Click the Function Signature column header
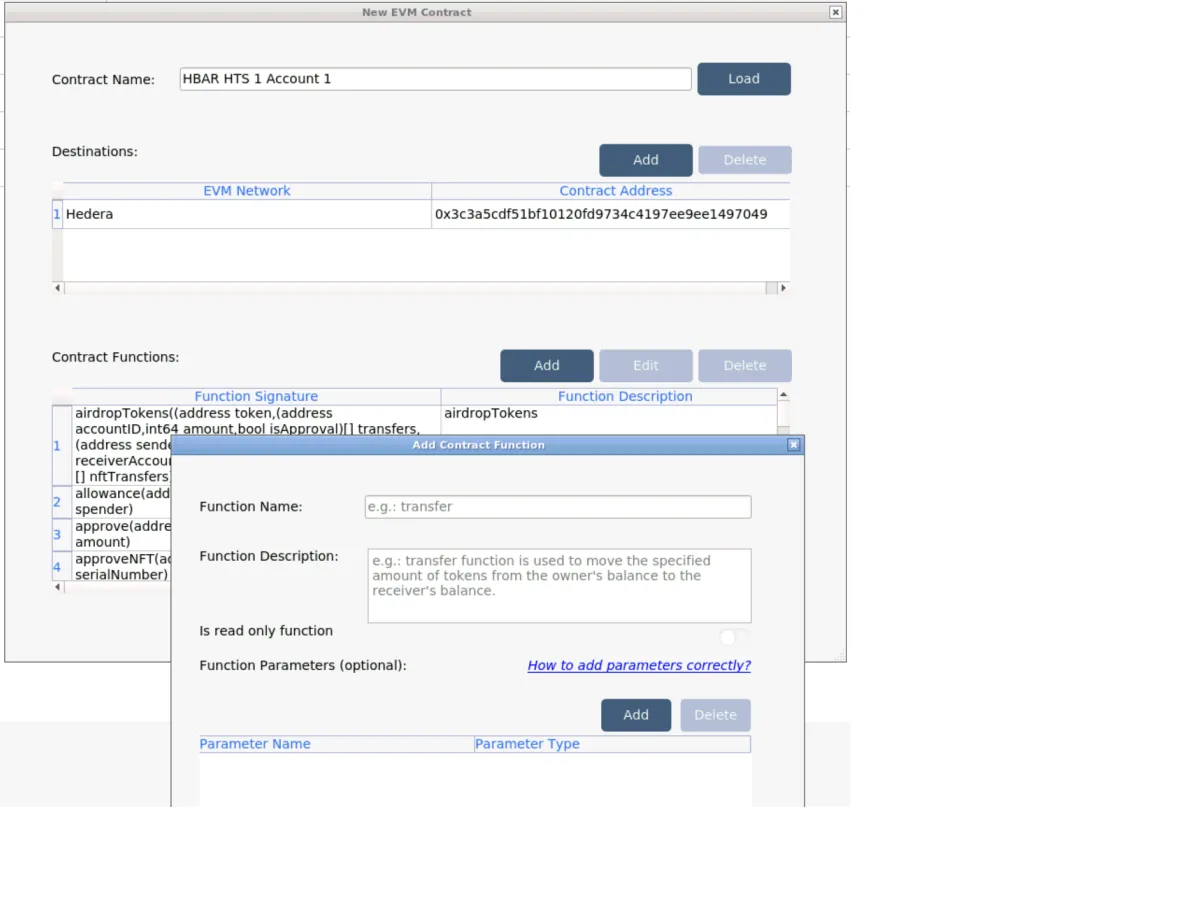This screenshot has height=900, width=1200. click(x=256, y=397)
